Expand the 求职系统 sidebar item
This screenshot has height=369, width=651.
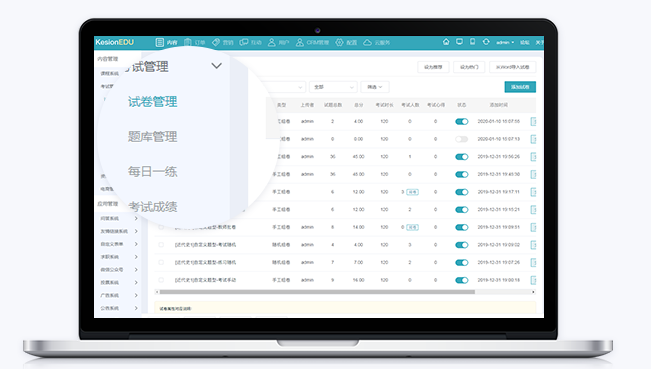136,257
